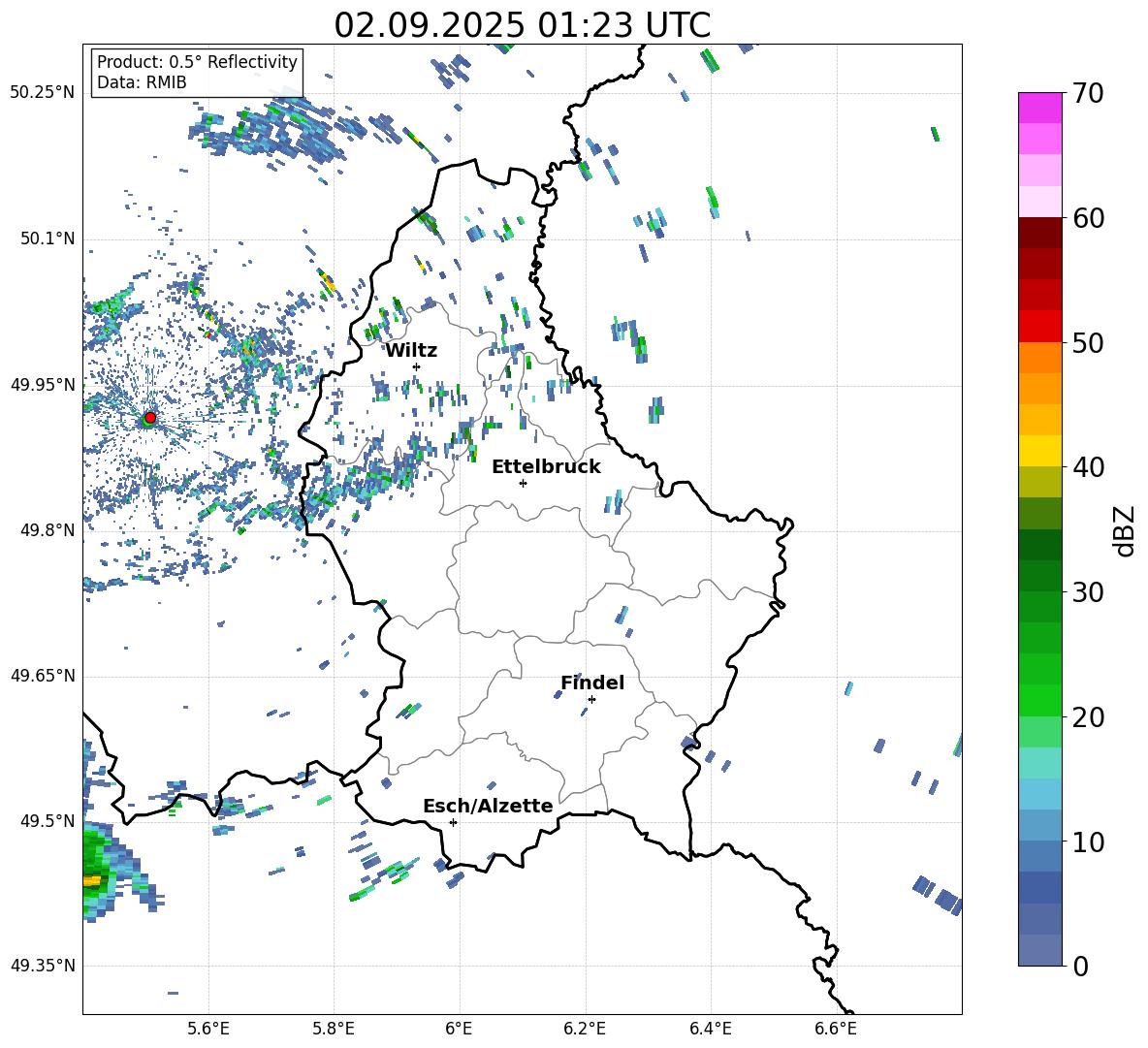1148x1048 pixels.
Task: Click the 50.1°N latitude label
Action: point(48,238)
